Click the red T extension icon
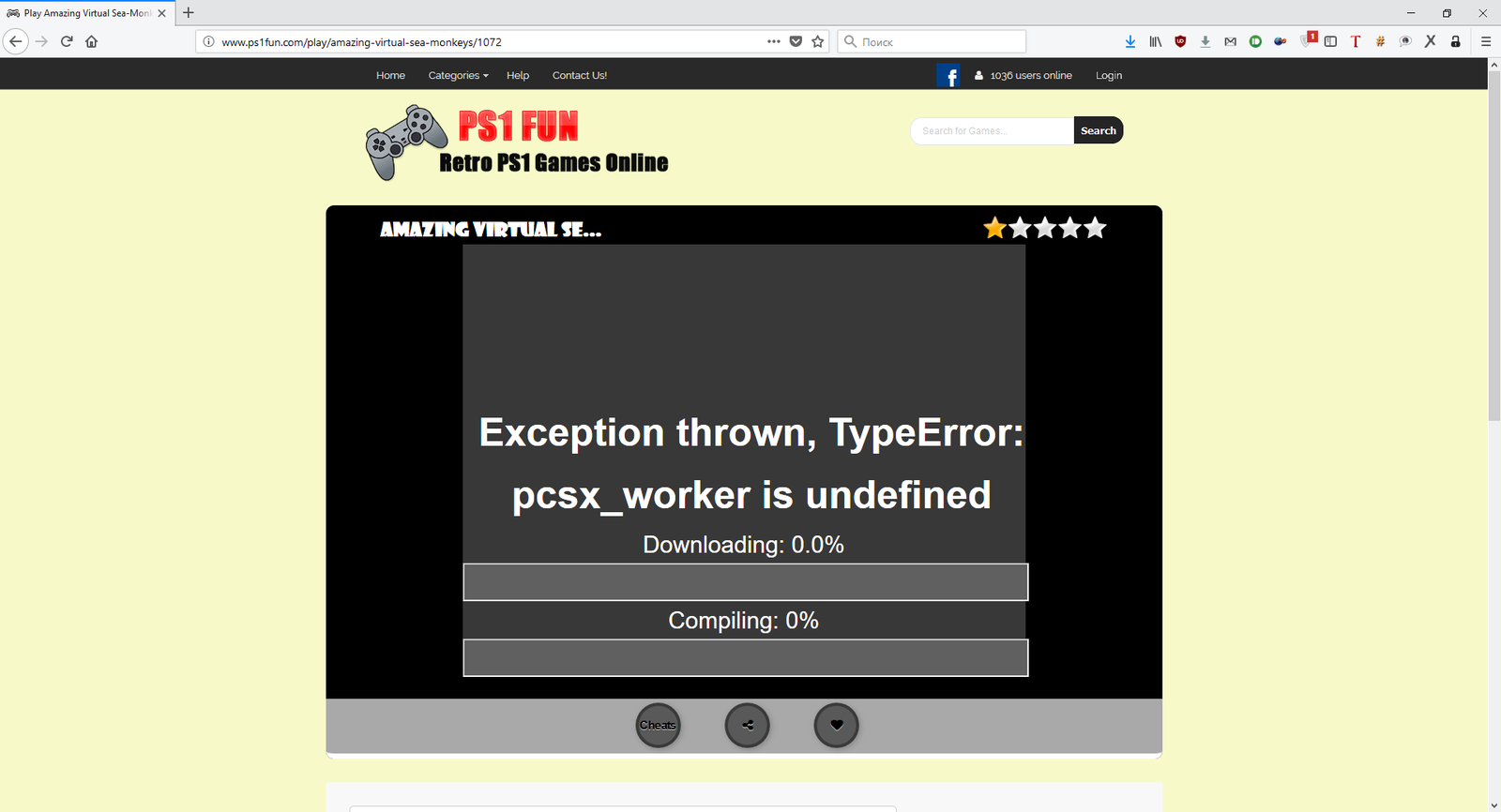 click(x=1356, y=41)
